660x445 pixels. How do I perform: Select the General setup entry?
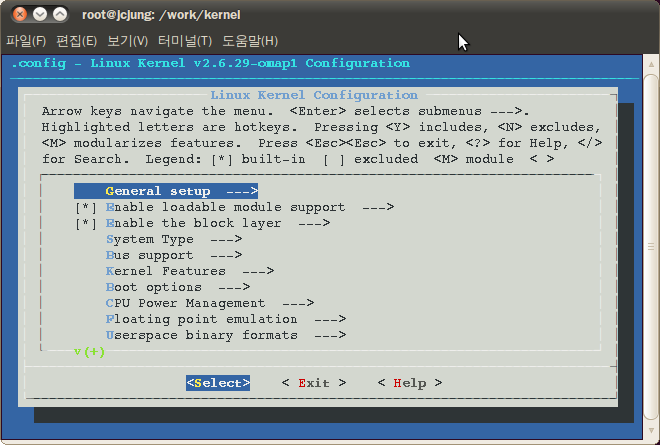click(x=166, y=191)
